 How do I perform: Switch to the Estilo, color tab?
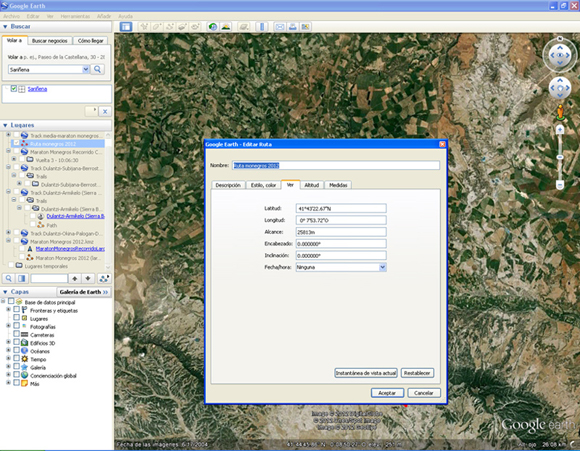(x=263, y=185)
